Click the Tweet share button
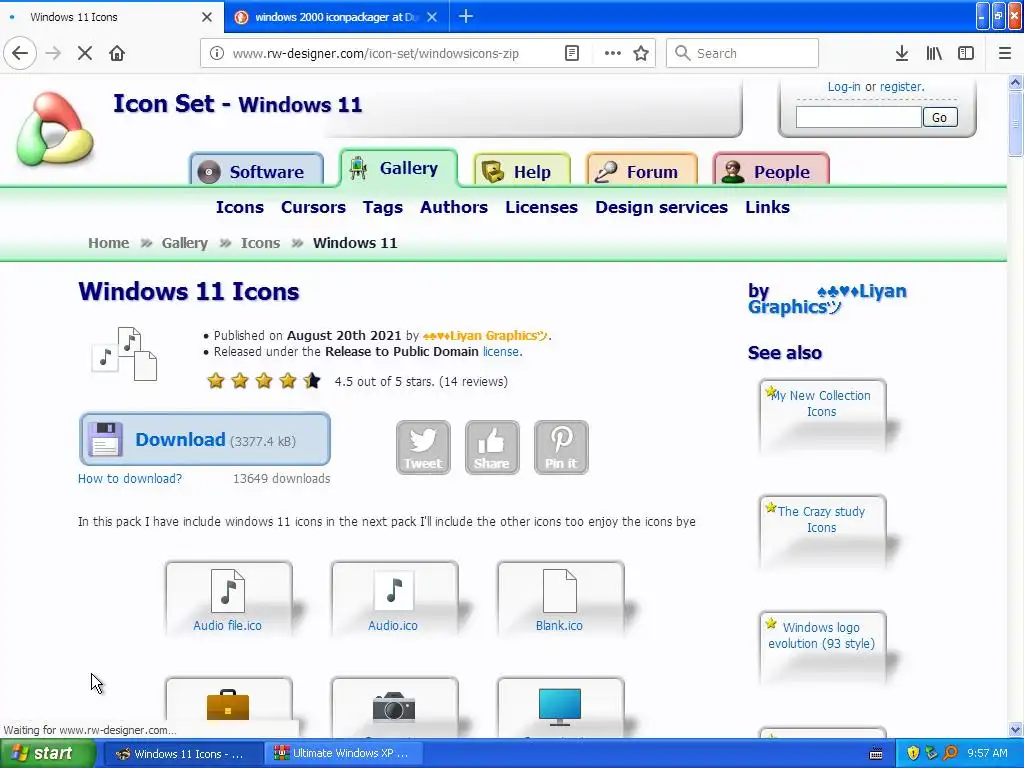 click(423, 447)
